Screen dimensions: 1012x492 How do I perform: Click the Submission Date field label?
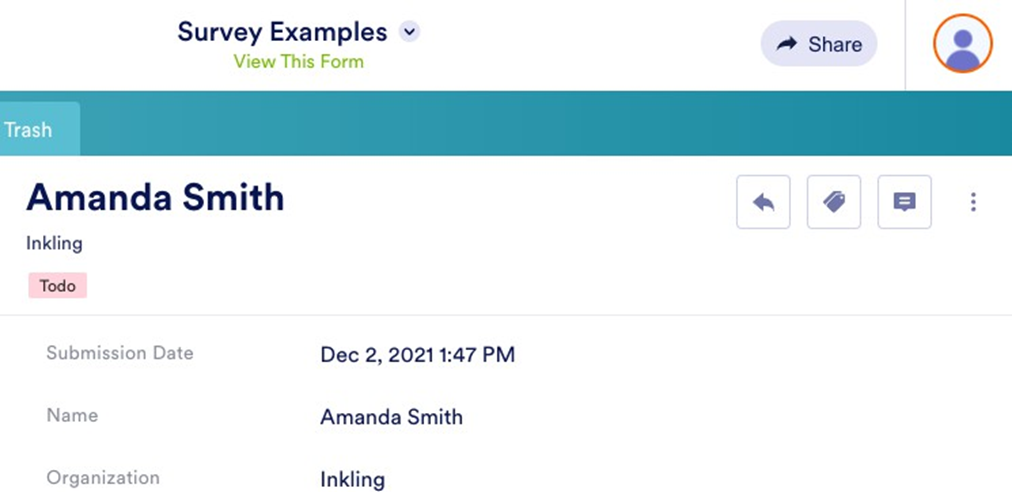[x=120, y=353]
